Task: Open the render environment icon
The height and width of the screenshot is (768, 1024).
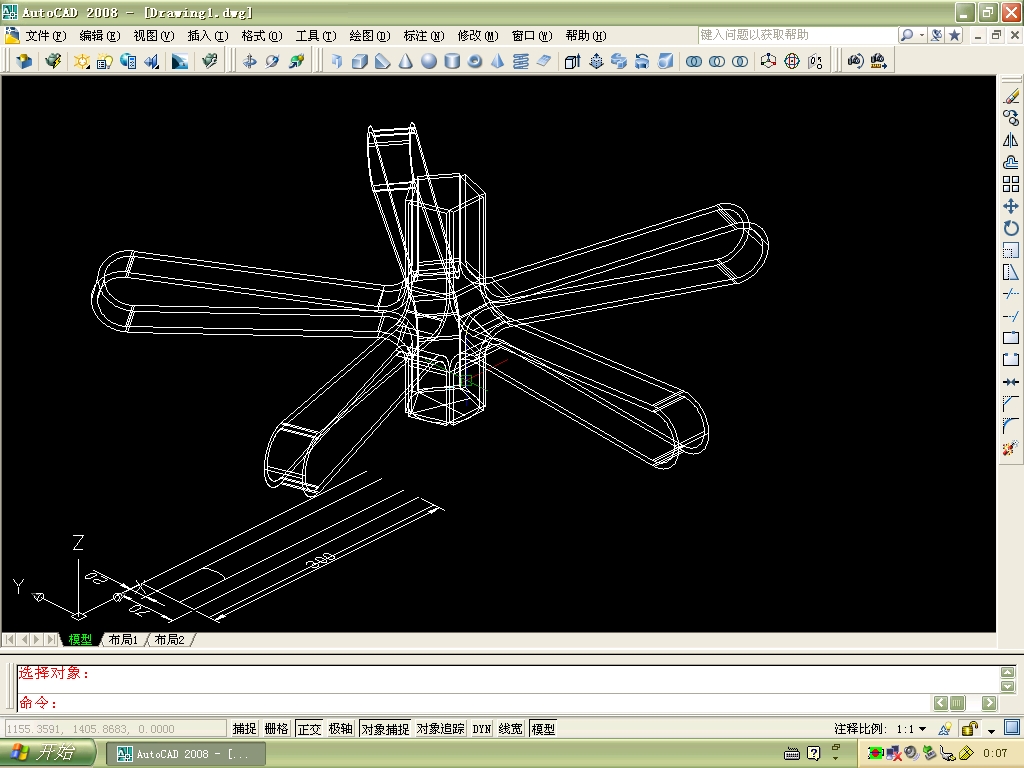Action: (x=180, y=61)
